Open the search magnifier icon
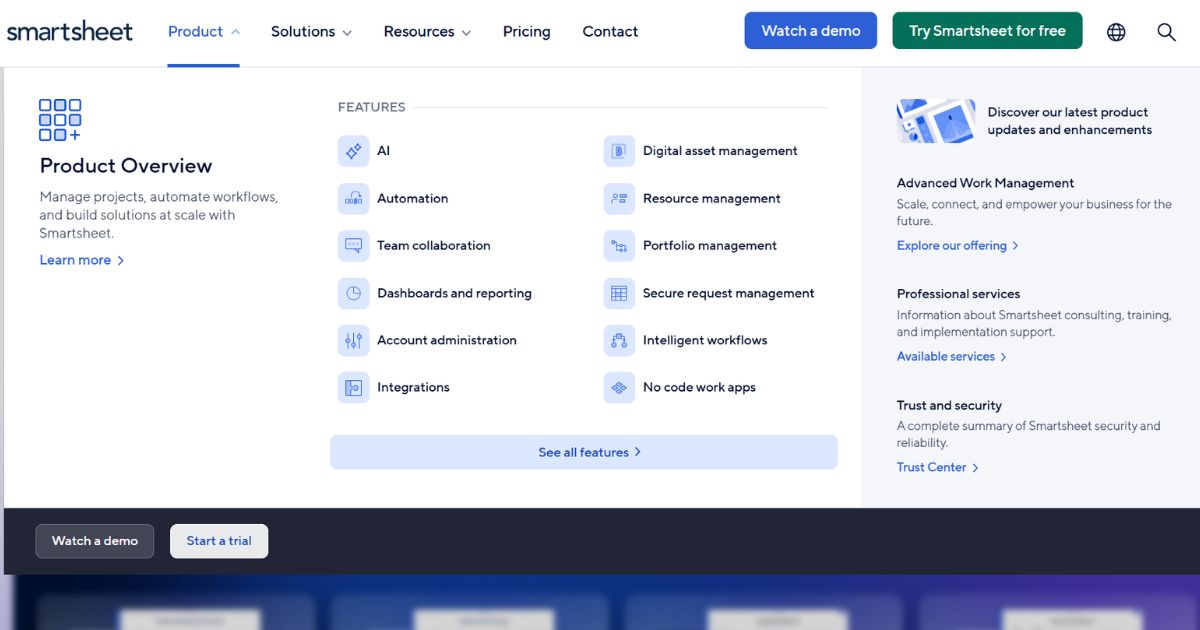This screenshot has width=1200, height=630. 1166,32
